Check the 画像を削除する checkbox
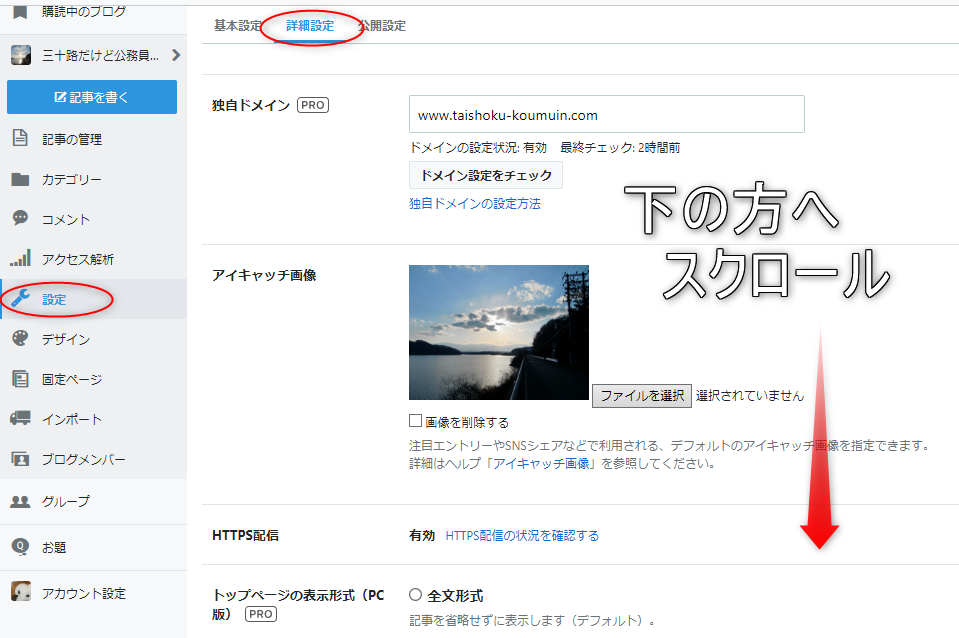Image resolution: width=959 pixels, height=638 pixels. coord(415,421)
